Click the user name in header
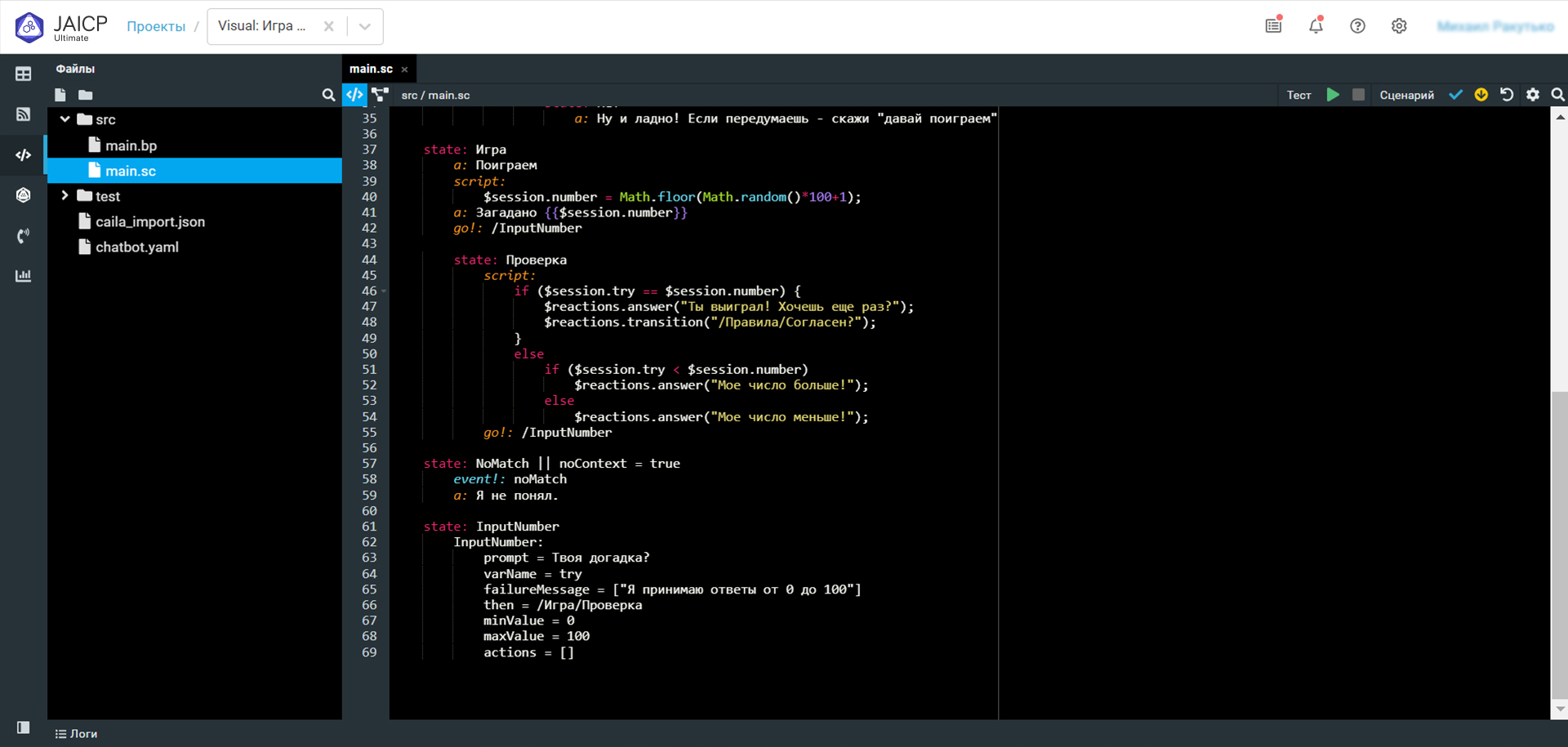This screenshot has width=1568, height=747. 1495,26
